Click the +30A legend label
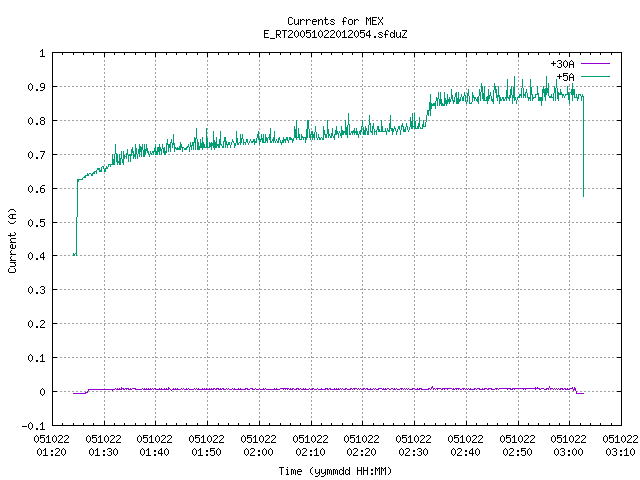Screen dimensions: 640x480 562,64
